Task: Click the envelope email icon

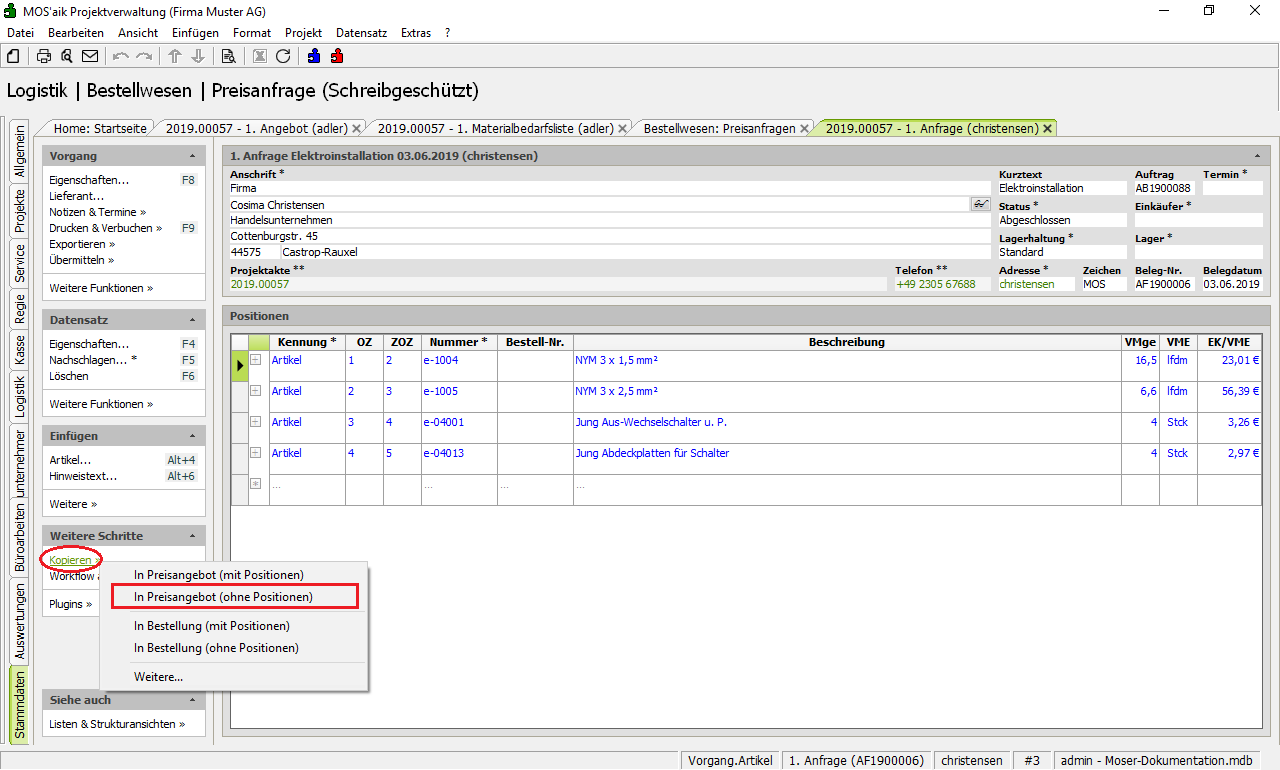Action: point(90,56)
